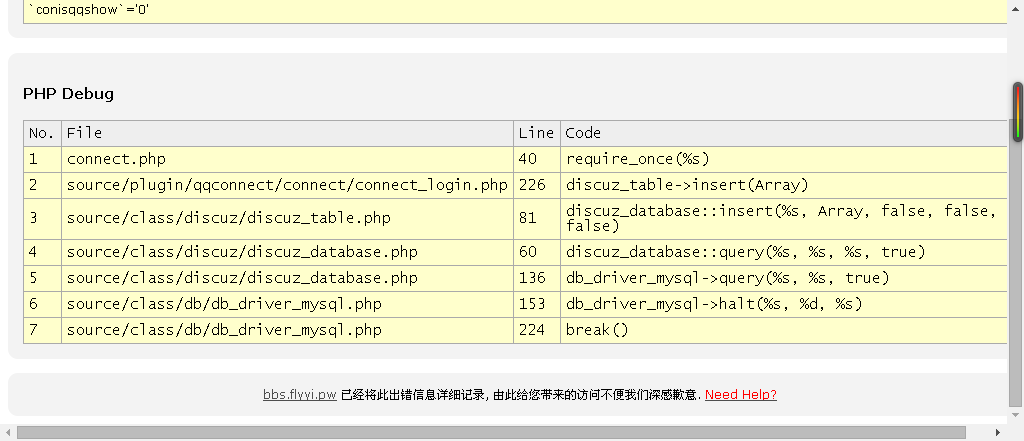This screenshot has height=441, width=1024.
Task: Click discuz_database::query code cell in row 4
Action: tap(745, 252)
